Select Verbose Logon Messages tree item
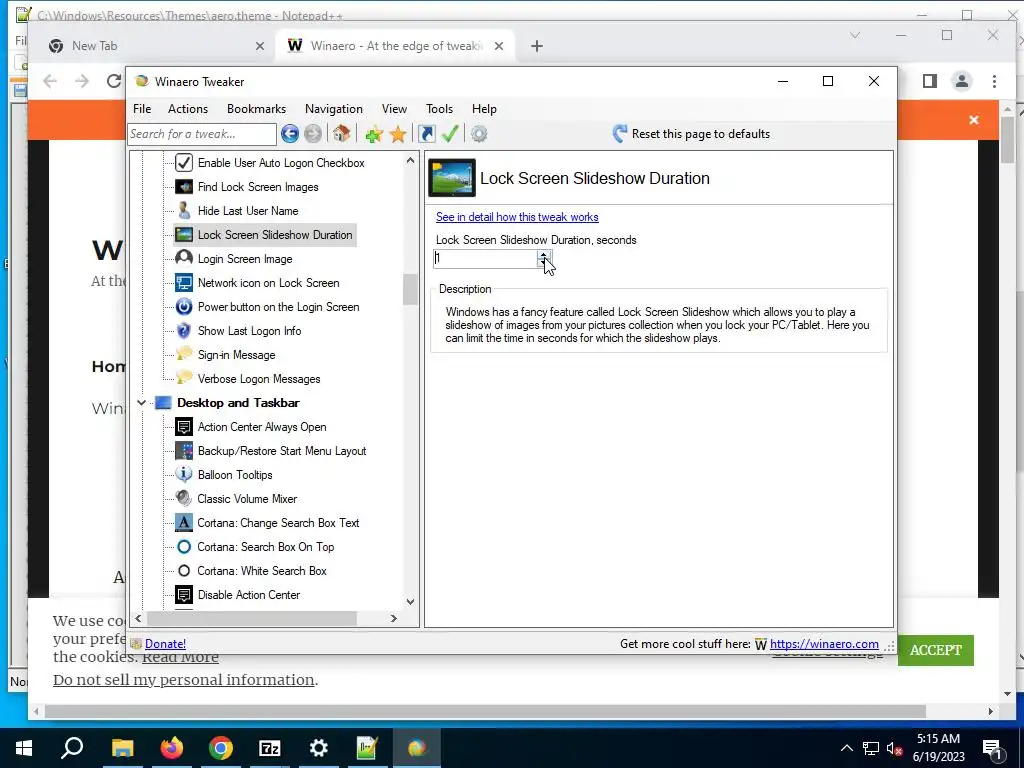The height and width of the screenshot is (768, 1024). [x=259, y=379]
